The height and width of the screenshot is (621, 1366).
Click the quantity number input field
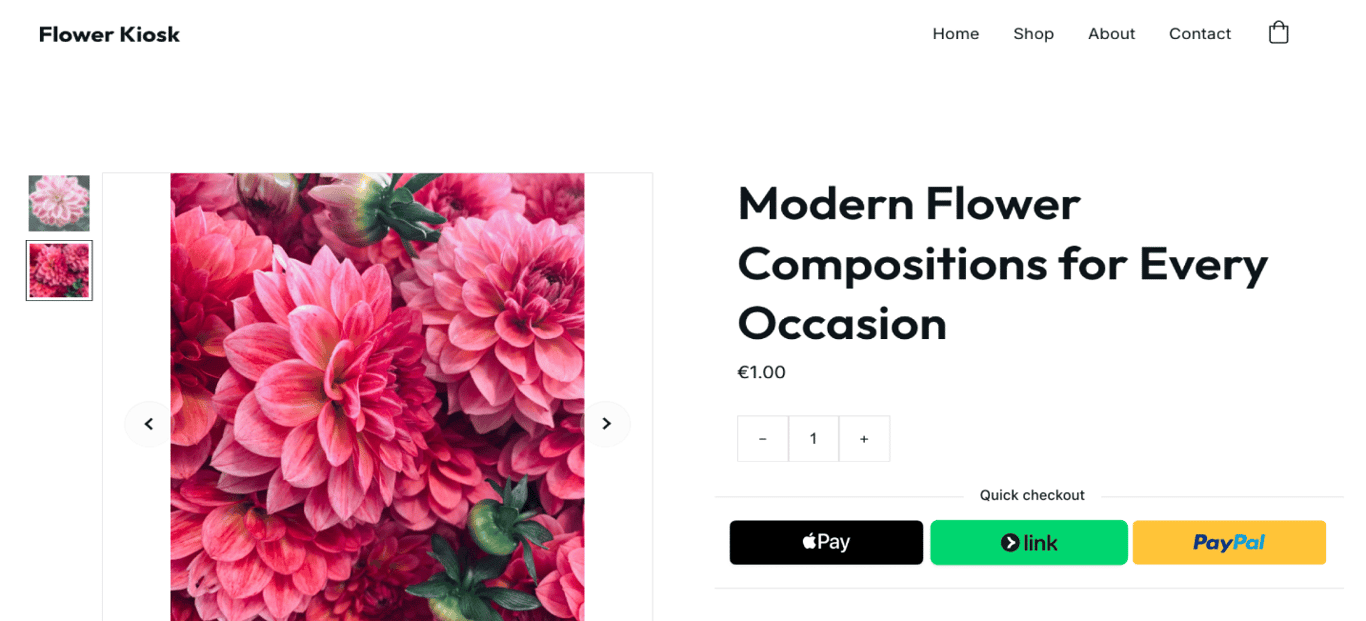point(813,438)
